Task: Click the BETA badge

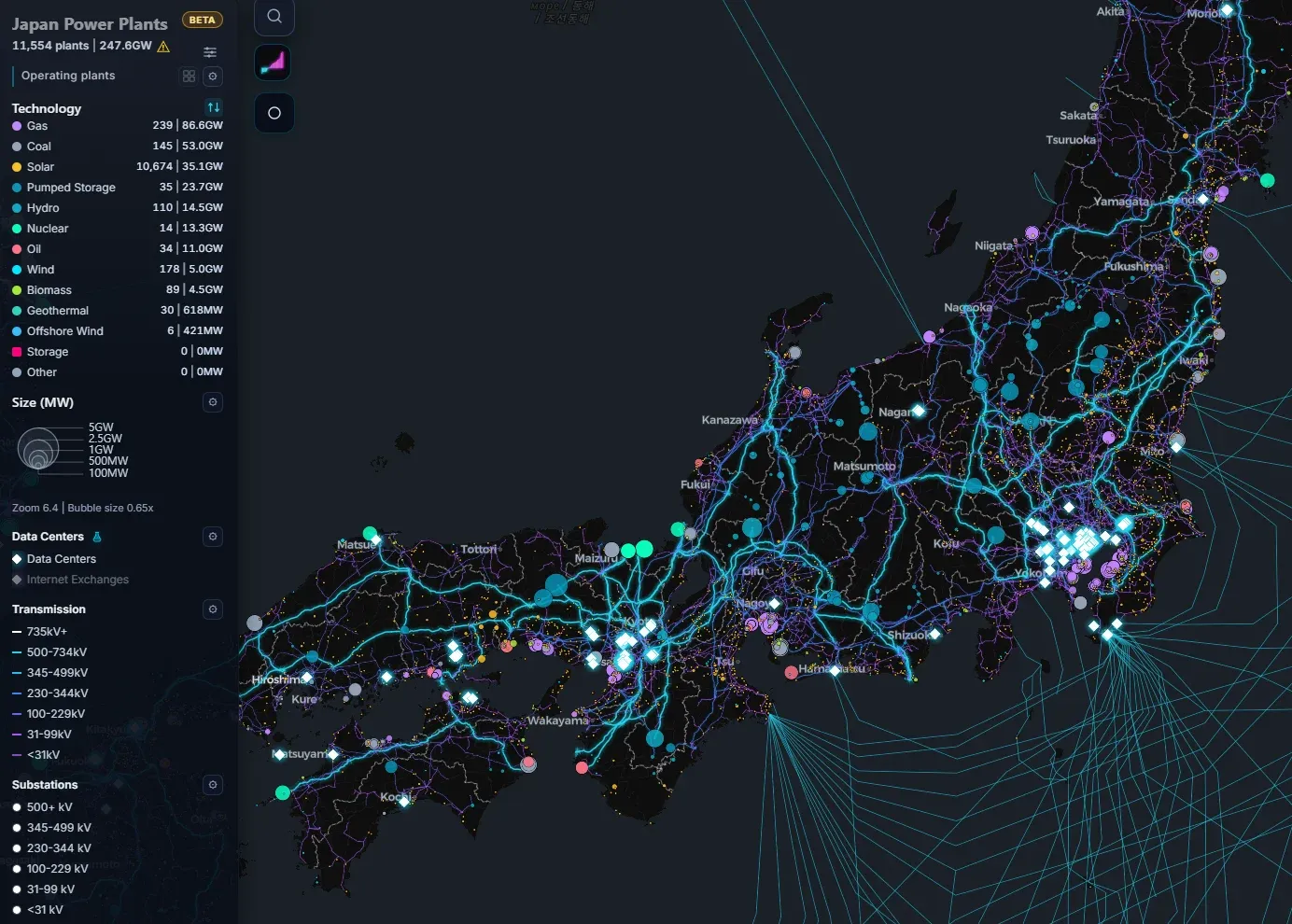Action: [202, 20]
